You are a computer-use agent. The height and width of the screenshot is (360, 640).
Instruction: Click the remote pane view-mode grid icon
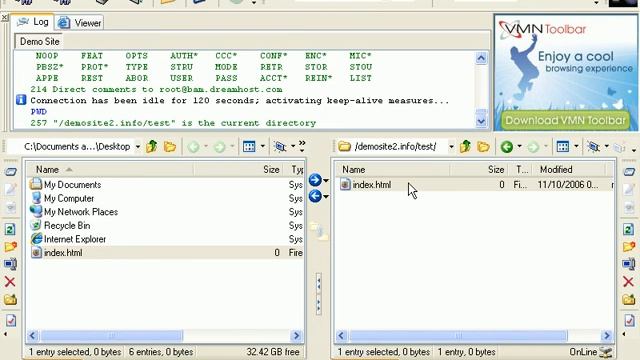[563, 146]
